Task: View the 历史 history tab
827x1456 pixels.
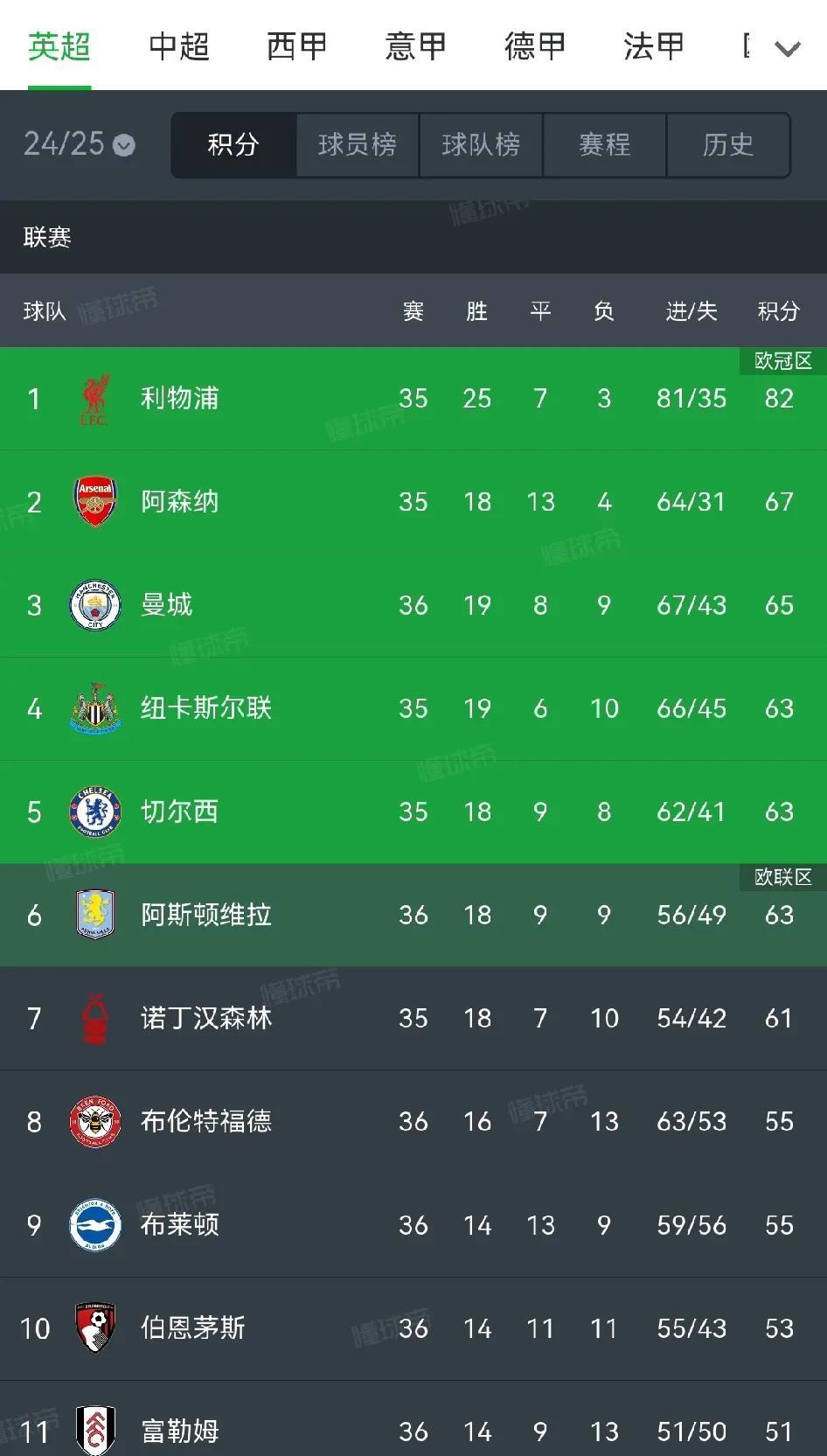Action: tap(728, 144)
